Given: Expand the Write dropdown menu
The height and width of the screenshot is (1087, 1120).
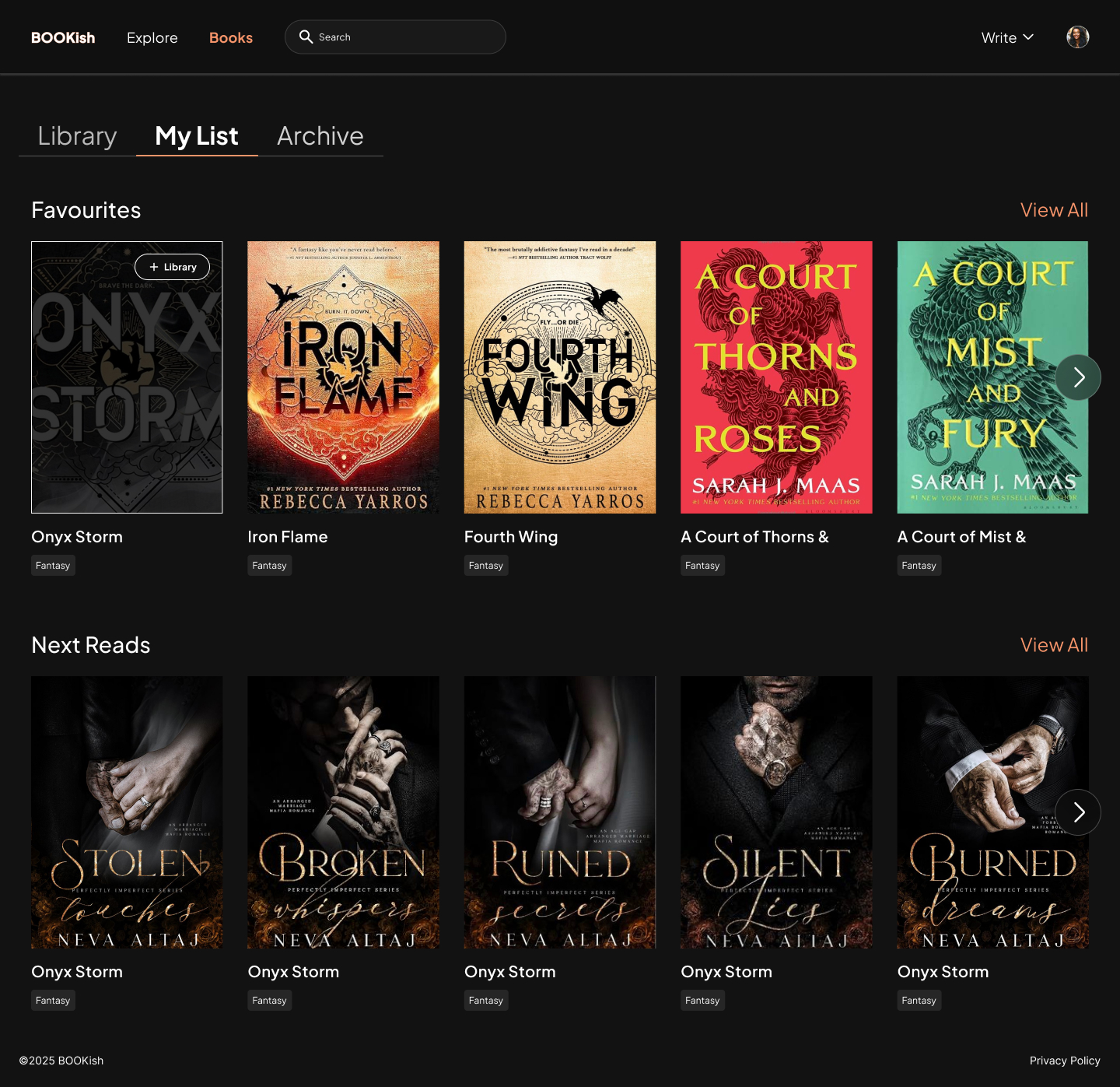Looking at the screenshot, I should [1007, 37].
